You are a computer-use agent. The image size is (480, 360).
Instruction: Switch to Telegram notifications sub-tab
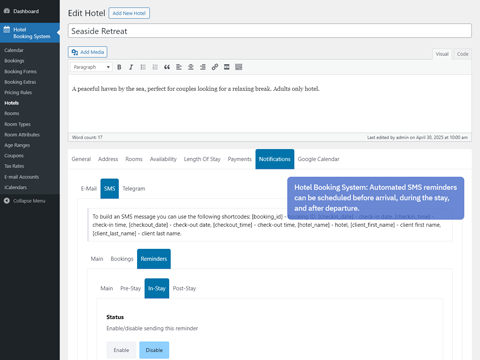point(134,189)
